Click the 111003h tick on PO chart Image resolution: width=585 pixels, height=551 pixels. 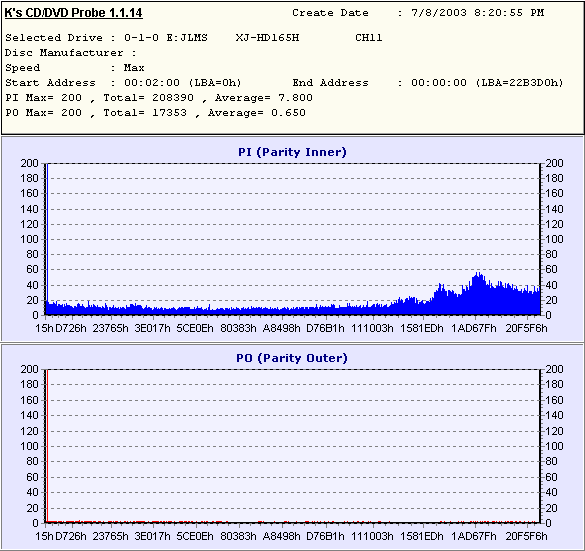pos(372,536)
